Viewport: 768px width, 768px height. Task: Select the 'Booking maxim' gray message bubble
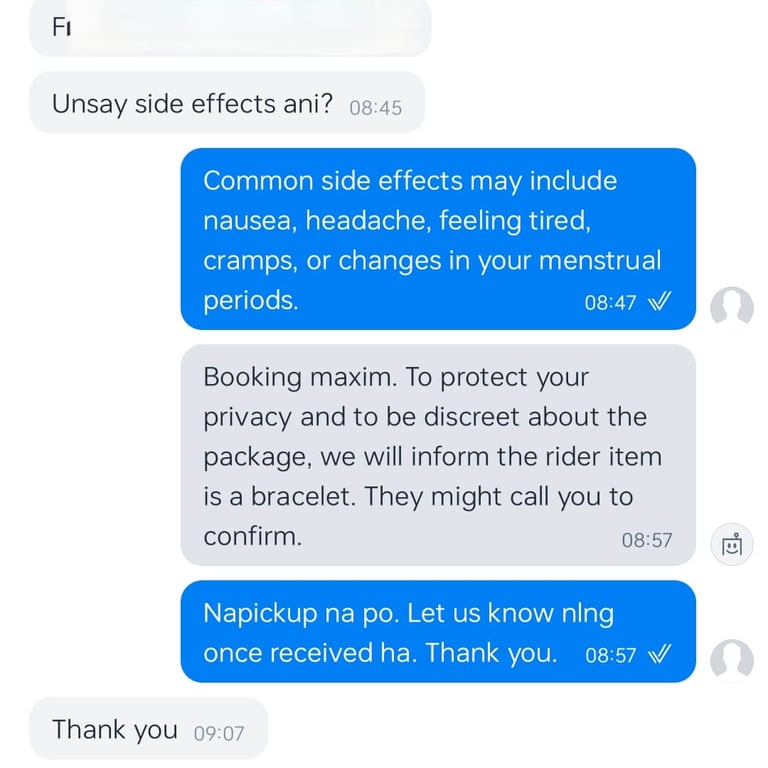(438, 455)
